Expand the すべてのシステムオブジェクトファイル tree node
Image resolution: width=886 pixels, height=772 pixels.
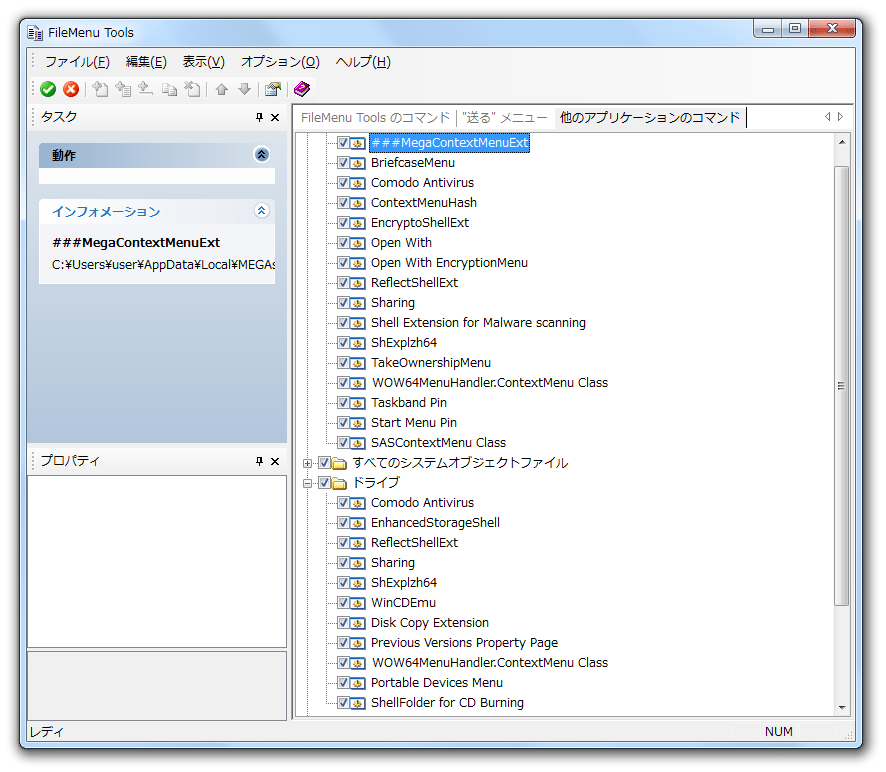point(307,463)
